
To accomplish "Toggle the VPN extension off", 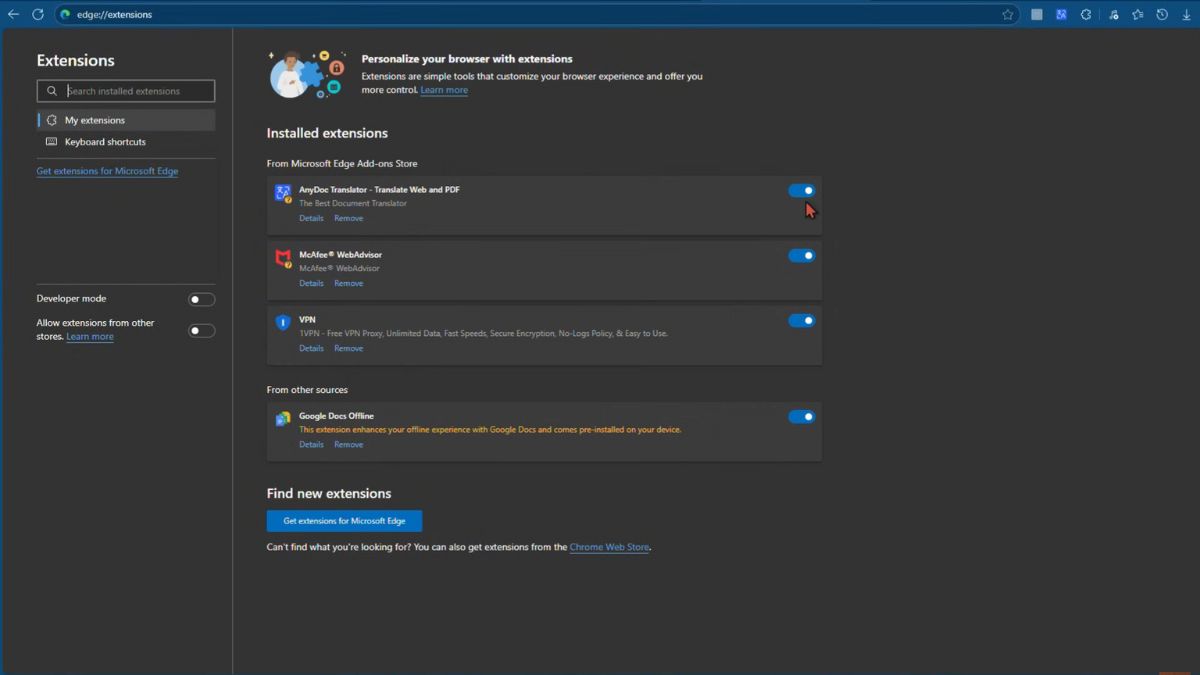I will pos(801,320).
